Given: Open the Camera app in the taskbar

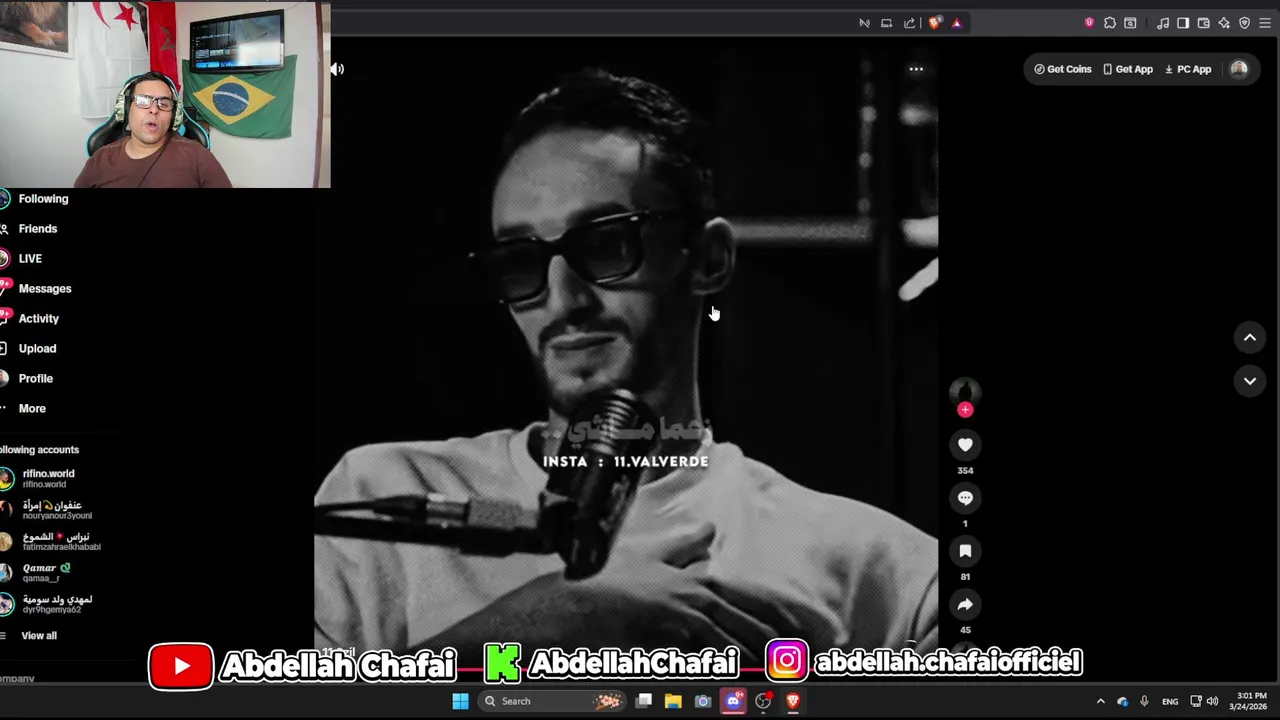Looking at the screenshot, I should pyautogui.click(x=703, y=701).
